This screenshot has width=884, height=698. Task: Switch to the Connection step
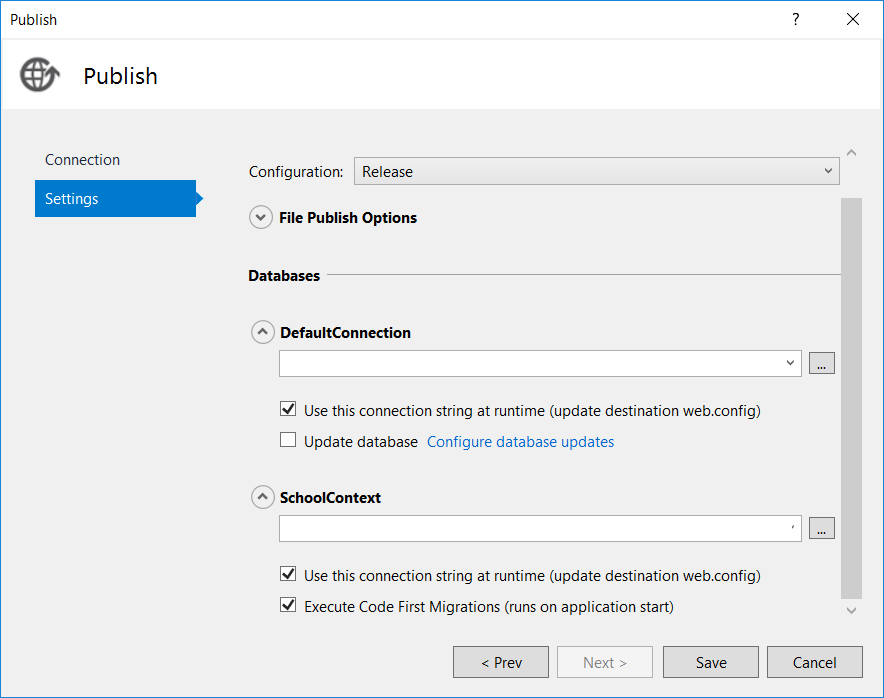82,159
